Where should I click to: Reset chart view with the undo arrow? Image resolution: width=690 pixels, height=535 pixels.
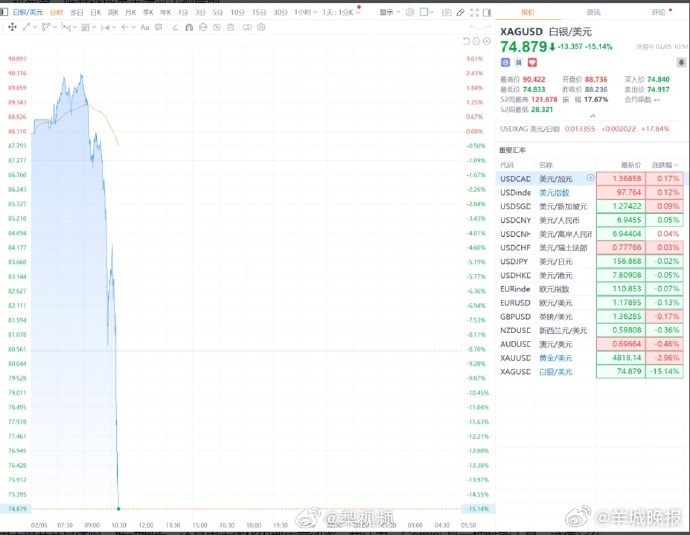click(x=466, y=41)
